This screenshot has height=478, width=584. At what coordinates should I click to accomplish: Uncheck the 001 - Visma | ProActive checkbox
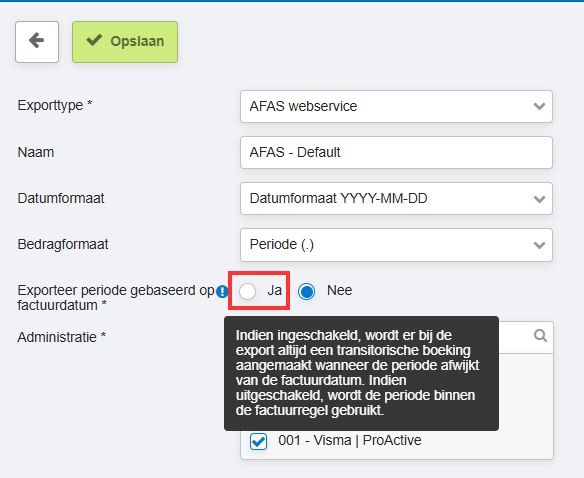coord(258,441)
